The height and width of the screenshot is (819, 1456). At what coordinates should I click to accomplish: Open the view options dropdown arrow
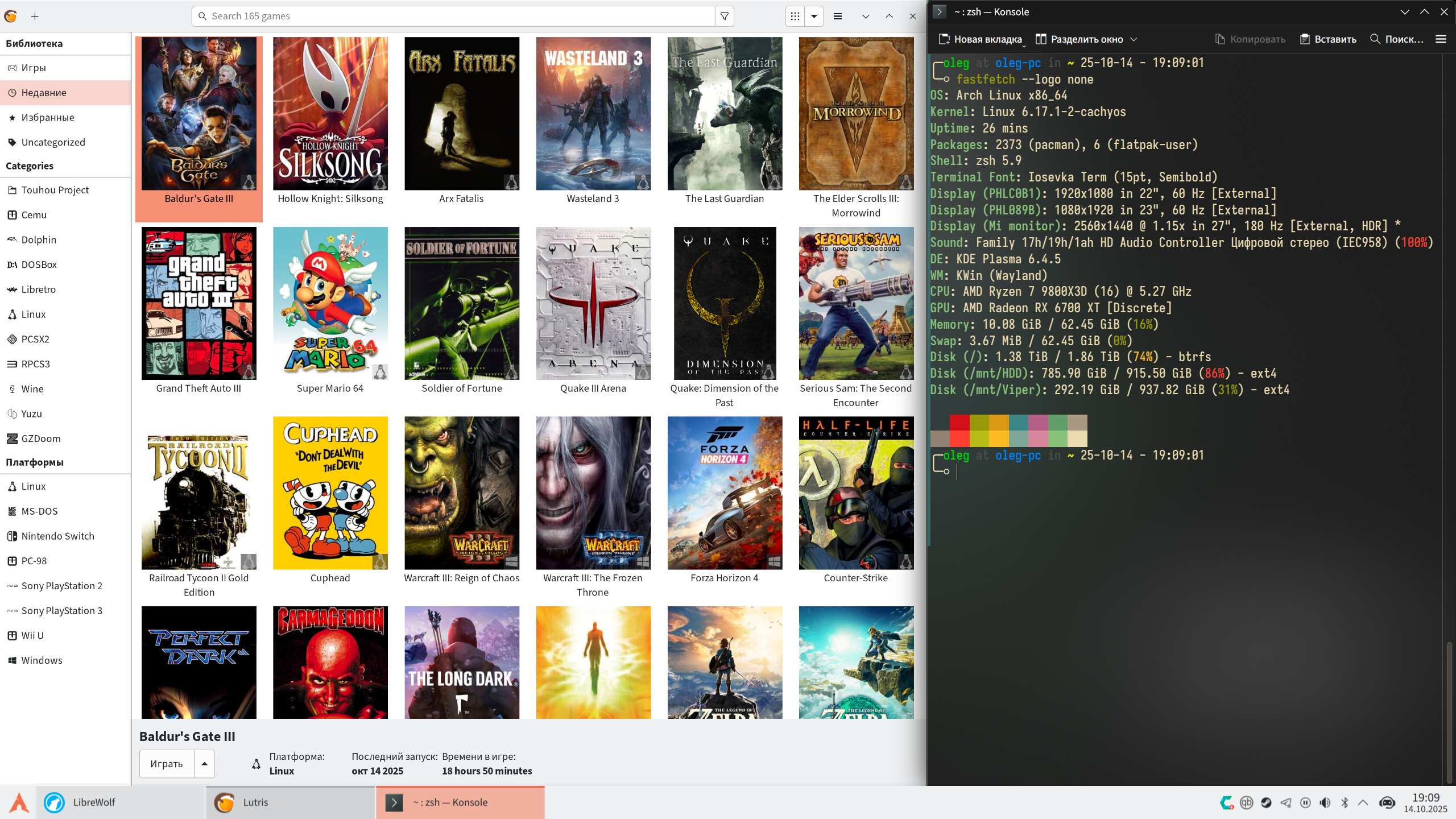tap(814, 16)
